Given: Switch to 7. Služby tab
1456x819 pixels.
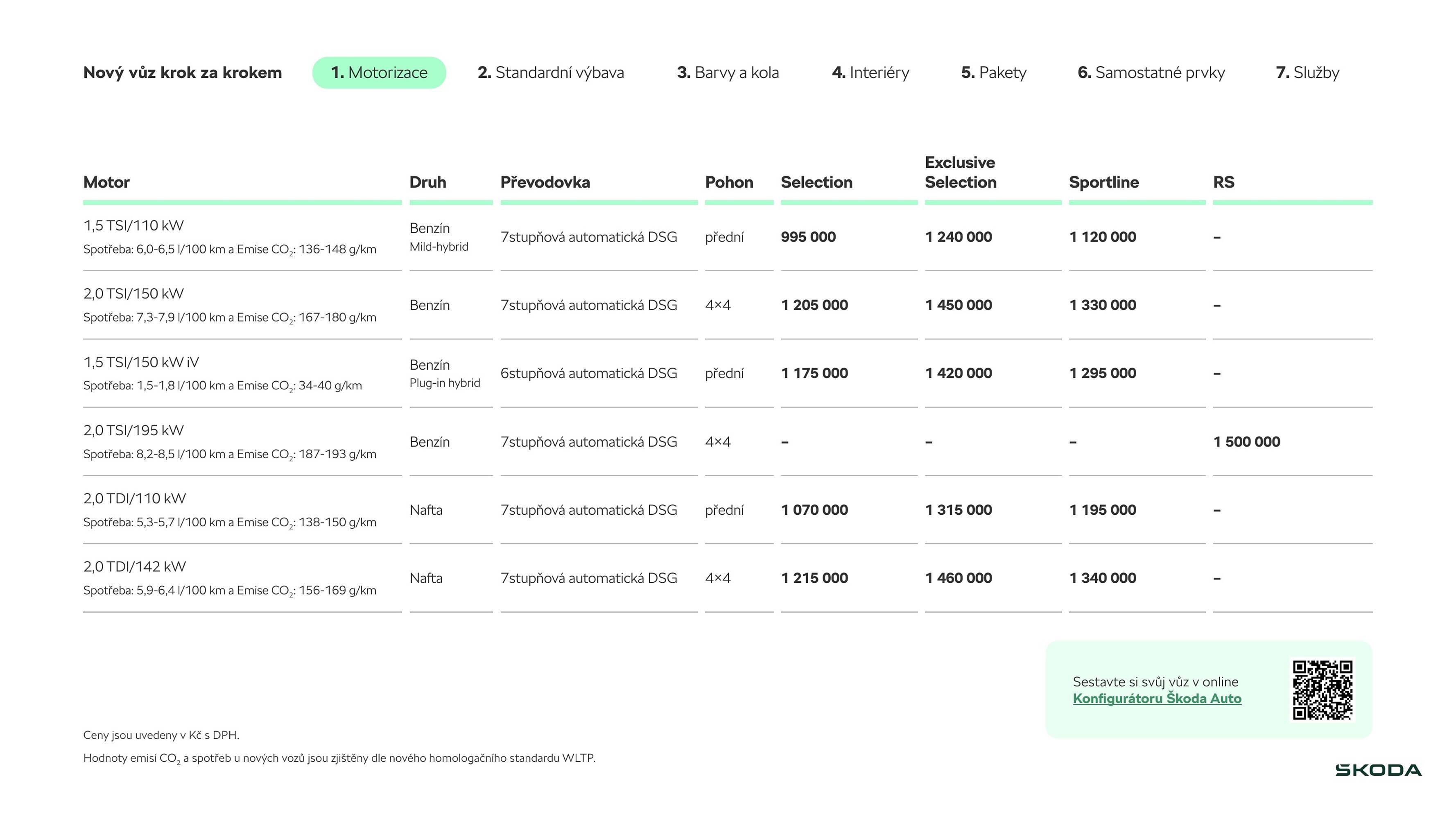Looking at the screenshot, I should 1307,72.
